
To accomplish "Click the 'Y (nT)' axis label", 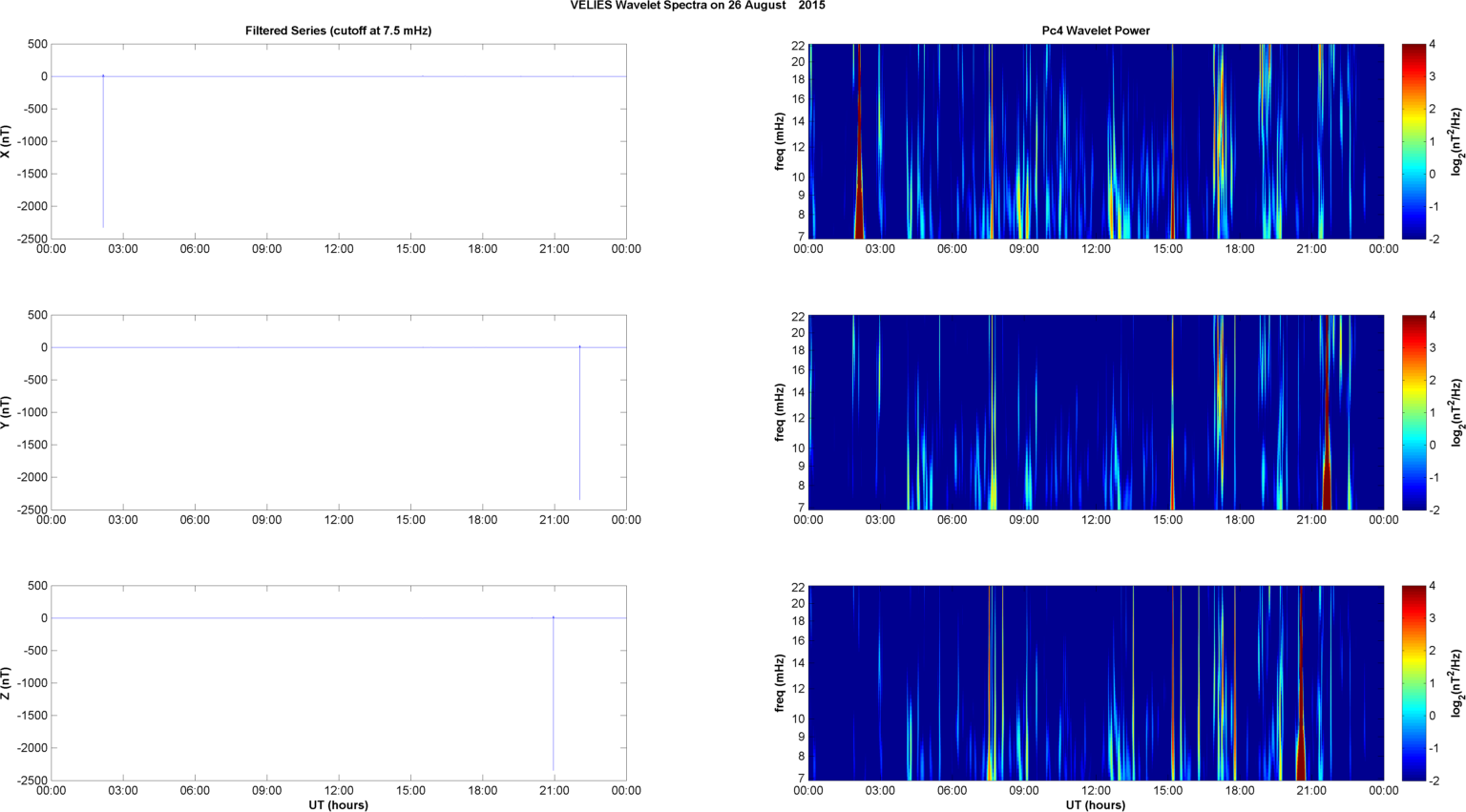I will tap(7, 412).
